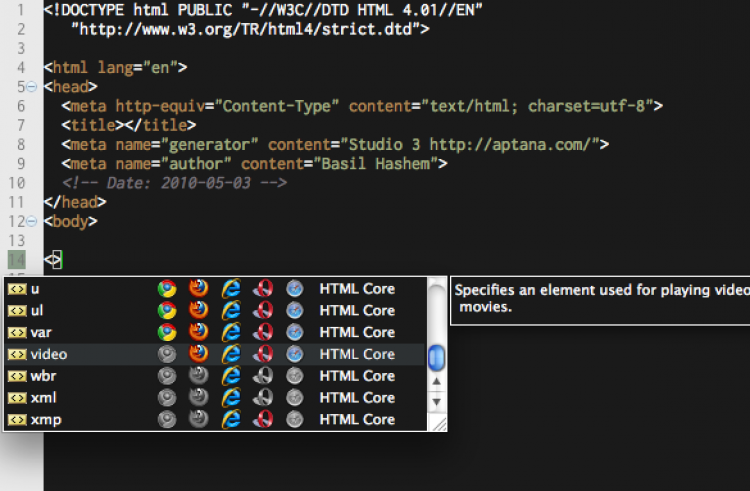Collapse the body element fold marker

point(32,221)
